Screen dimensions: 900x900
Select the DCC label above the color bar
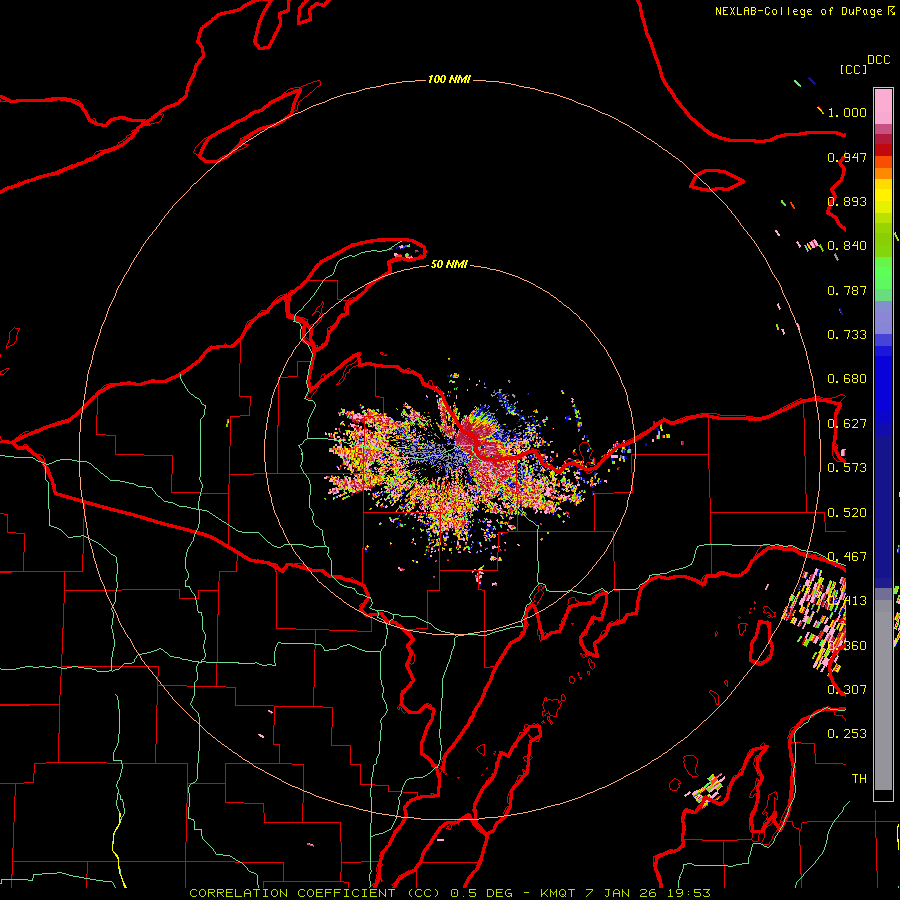point(878,60)
